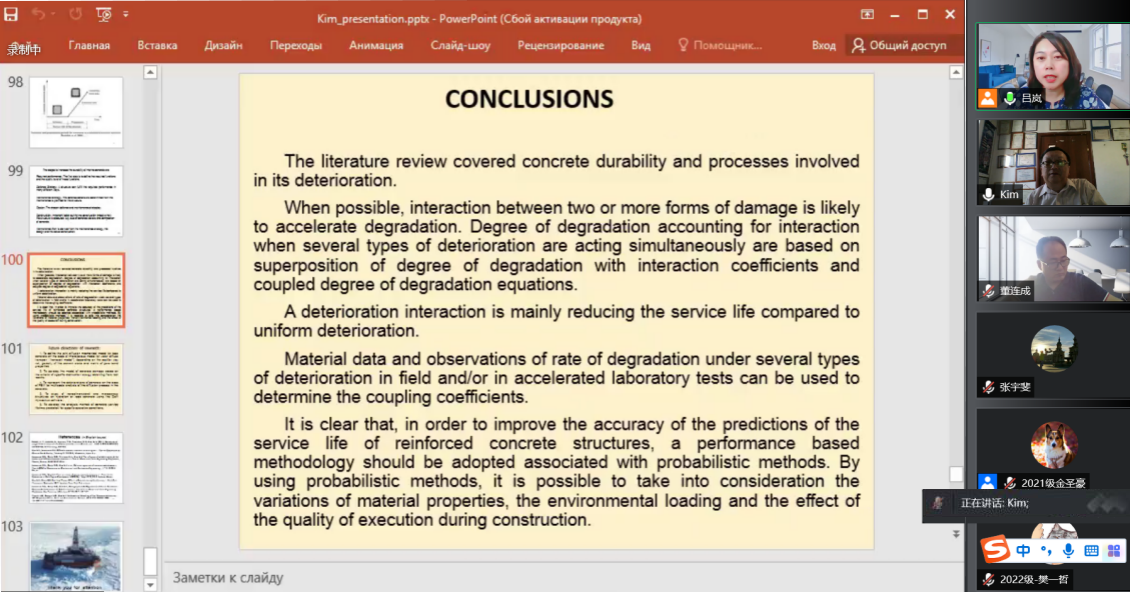Open the undo history dropdown arrow

[x=53, y=15]
